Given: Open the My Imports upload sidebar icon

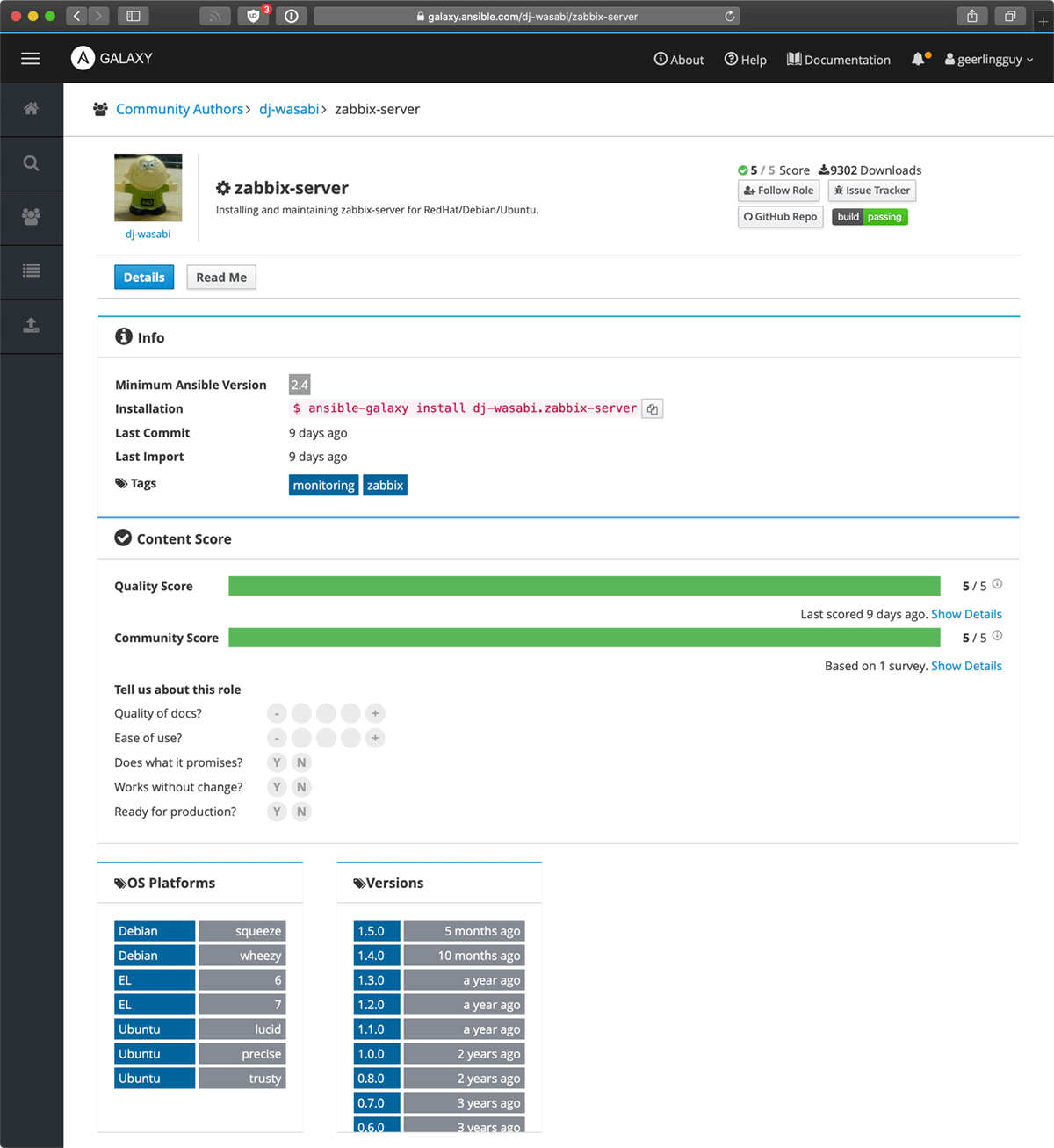Looking at the screenshot, I should 31,325.
